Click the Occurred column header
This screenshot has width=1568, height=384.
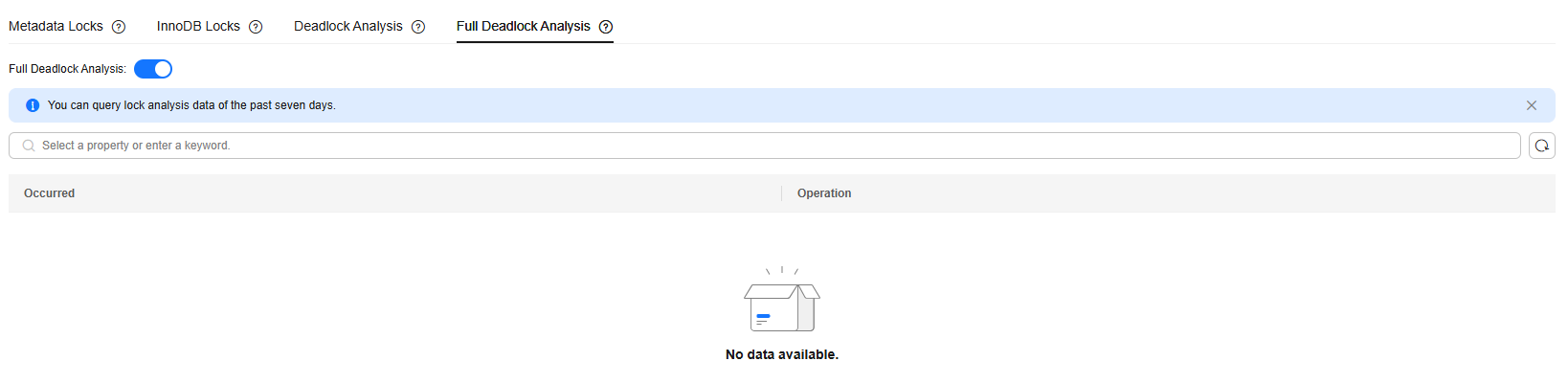[49, 193]
